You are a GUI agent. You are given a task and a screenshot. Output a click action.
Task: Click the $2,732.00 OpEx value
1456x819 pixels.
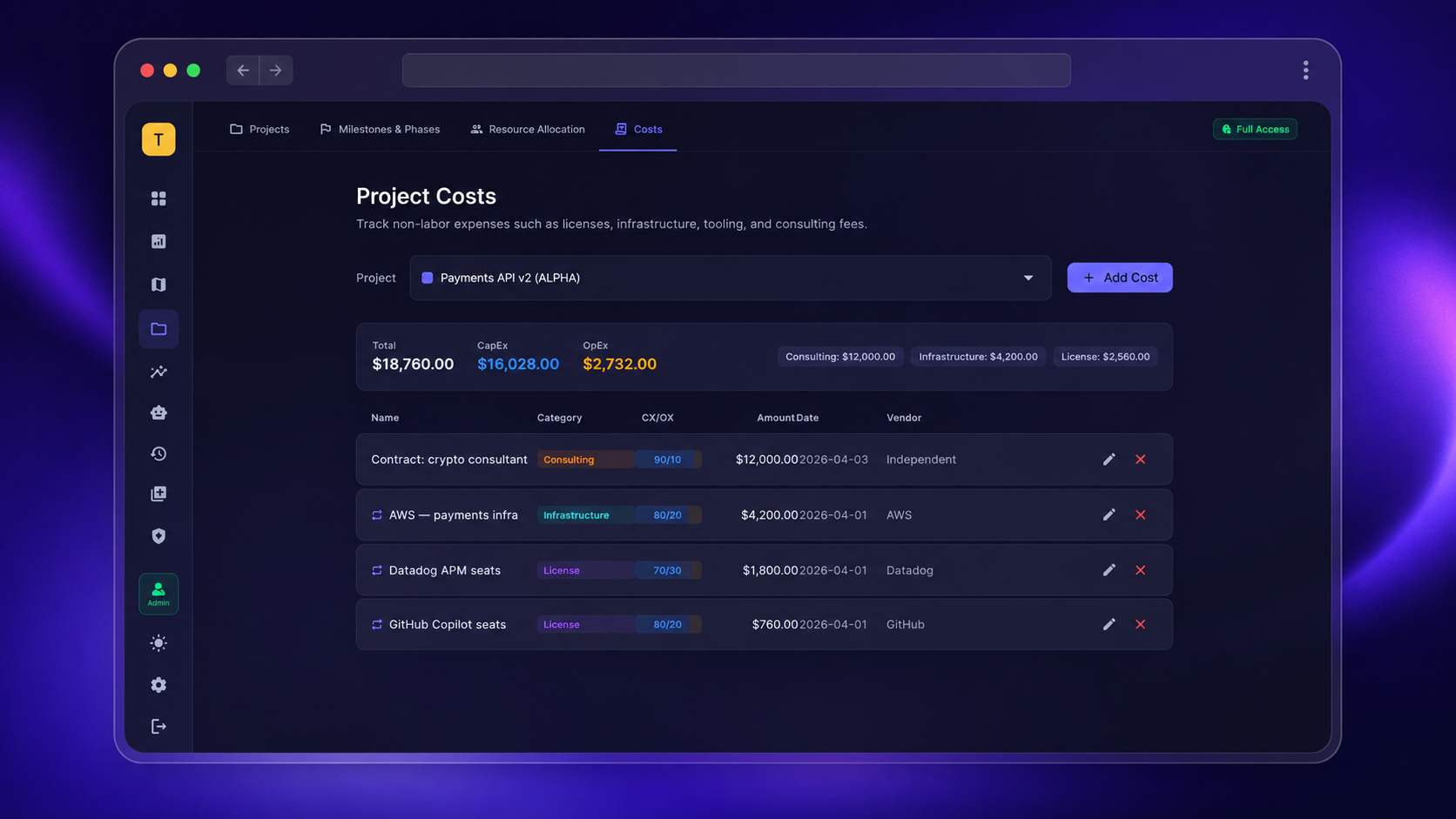coord(619,364)
